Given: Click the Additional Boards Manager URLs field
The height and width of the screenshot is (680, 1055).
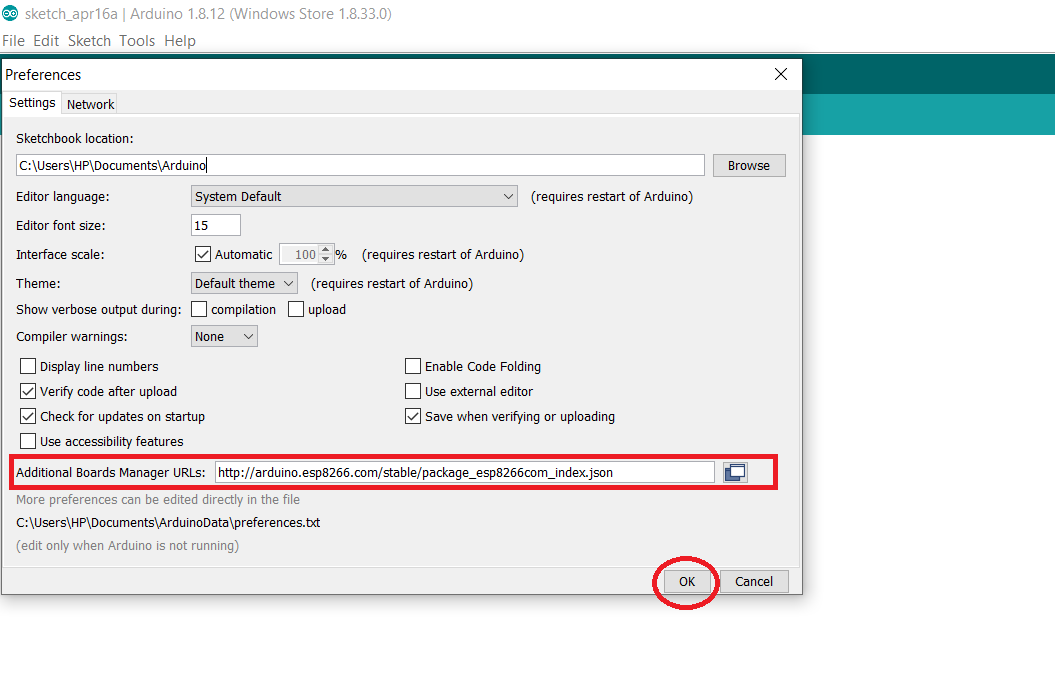Looking at the screenshot, I should 465,472.
